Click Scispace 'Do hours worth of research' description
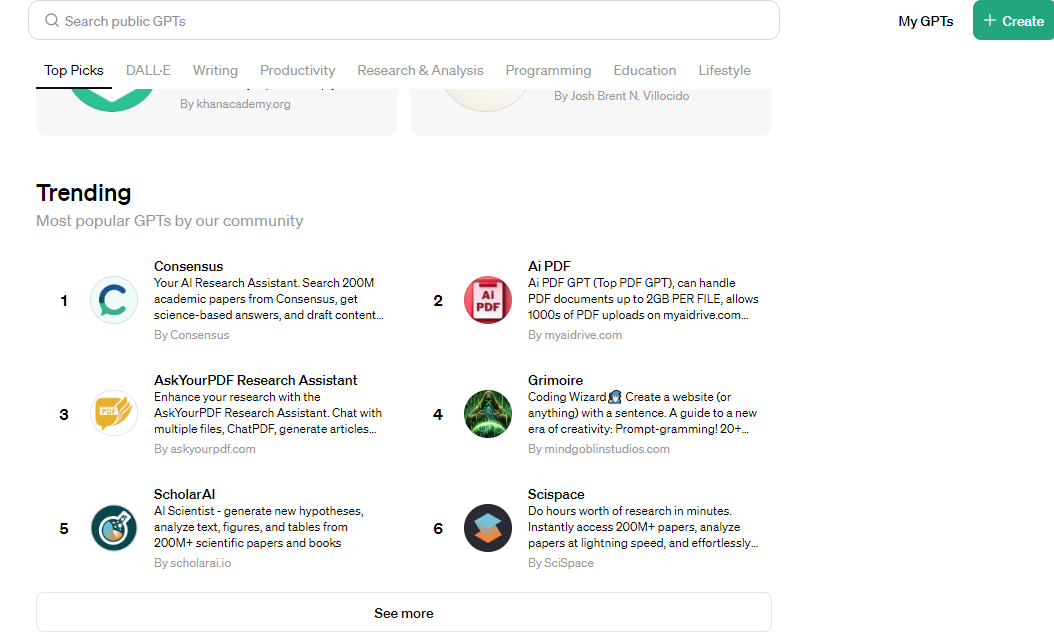 pos(643,527)
